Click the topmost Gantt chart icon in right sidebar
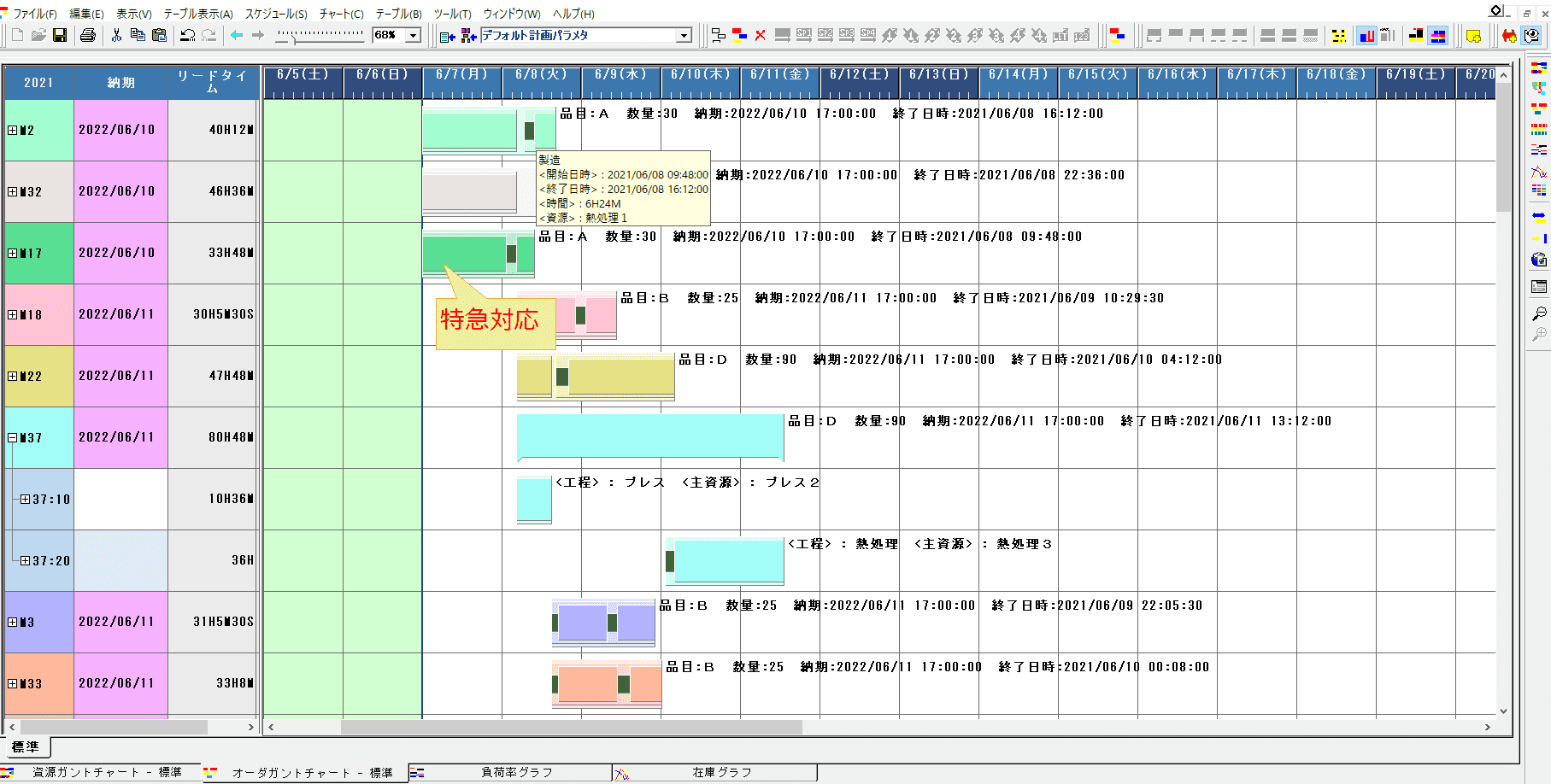 coord(1539,67)
